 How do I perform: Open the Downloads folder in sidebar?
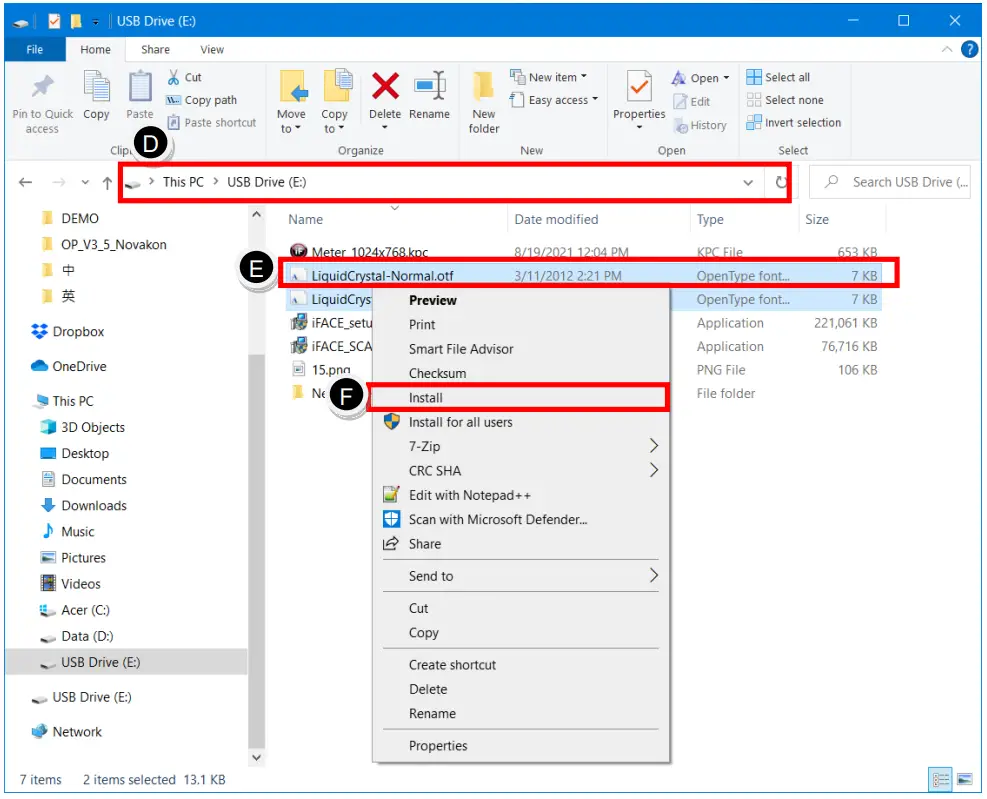tap(84, 506)
